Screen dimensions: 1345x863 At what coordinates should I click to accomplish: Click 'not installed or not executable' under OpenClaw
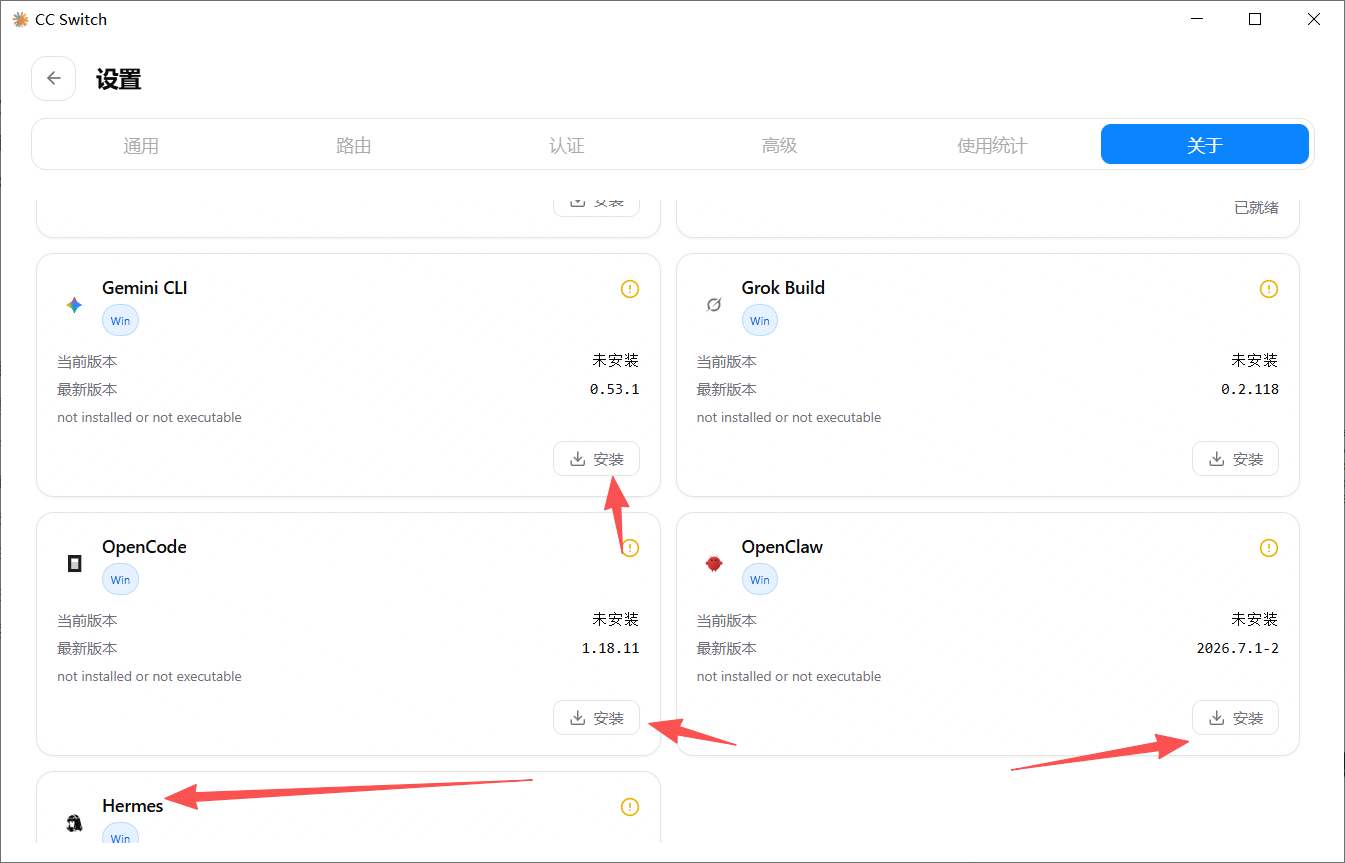789,676
